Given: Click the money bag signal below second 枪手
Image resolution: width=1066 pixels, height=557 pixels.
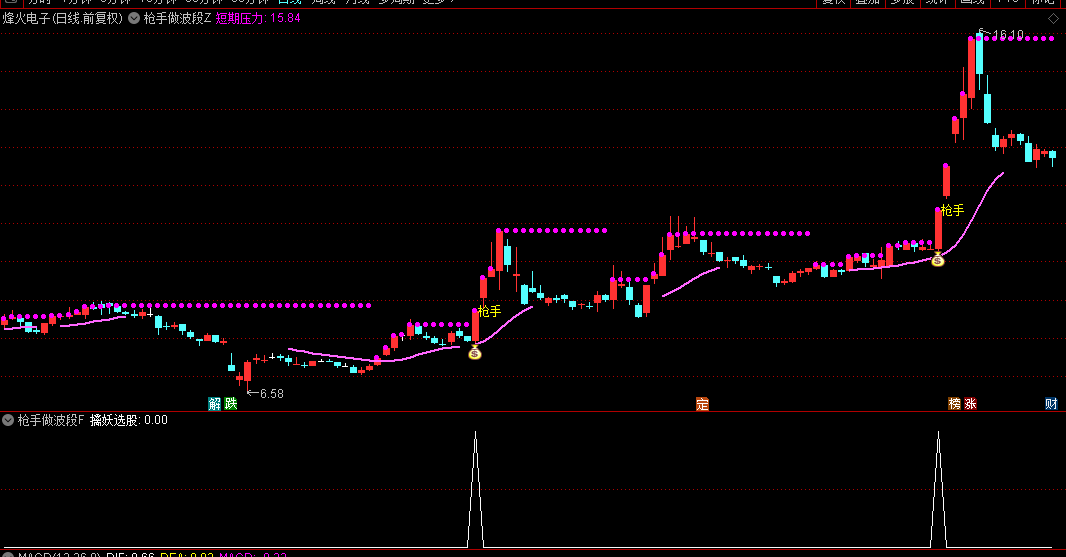Looking at the screenshot, I should coord(938,259).
